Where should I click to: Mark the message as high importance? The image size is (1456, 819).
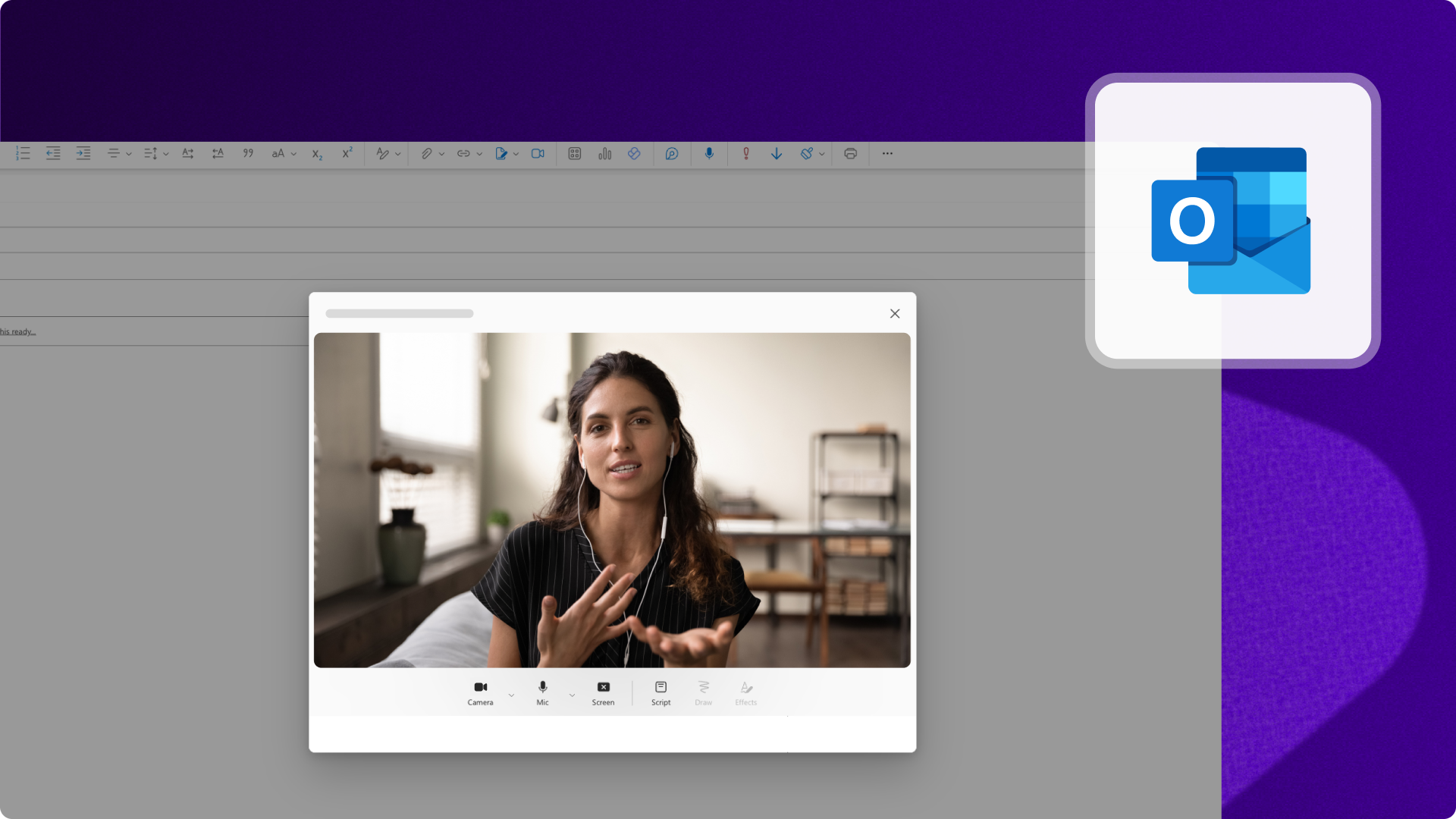coord(745,154)
